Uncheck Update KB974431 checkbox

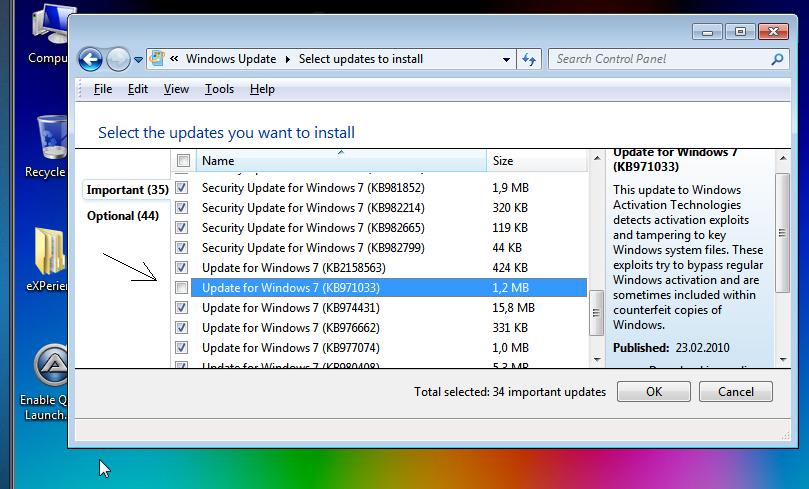click(182, 307)
